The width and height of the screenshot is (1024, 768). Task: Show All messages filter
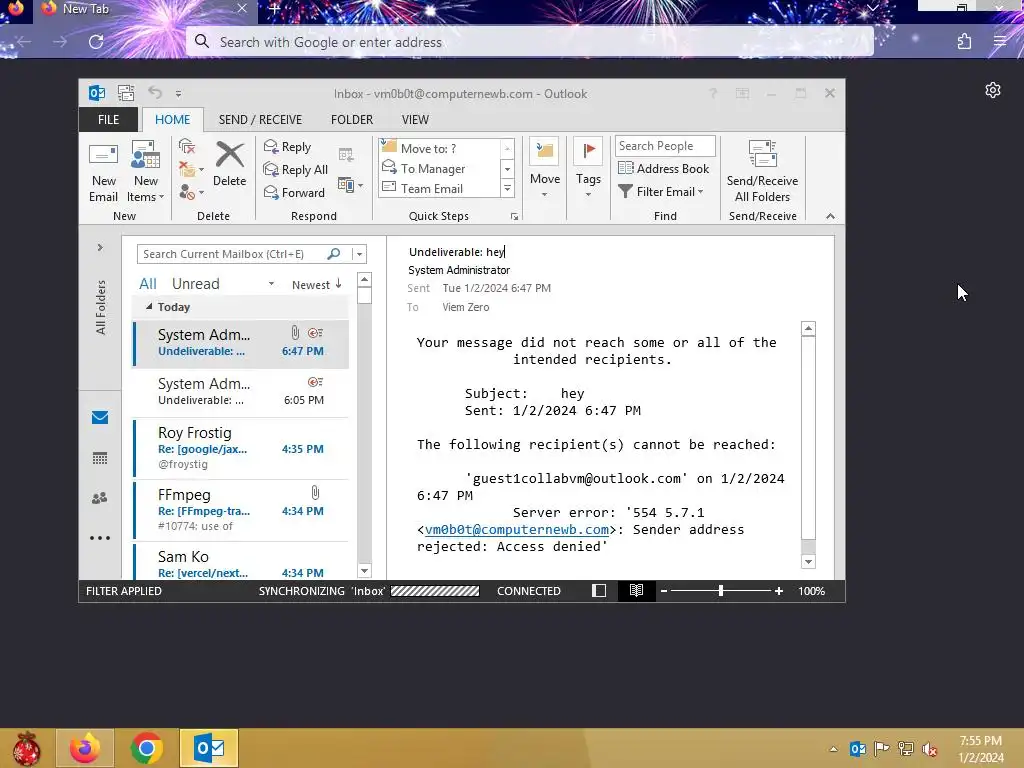point(148,284)
